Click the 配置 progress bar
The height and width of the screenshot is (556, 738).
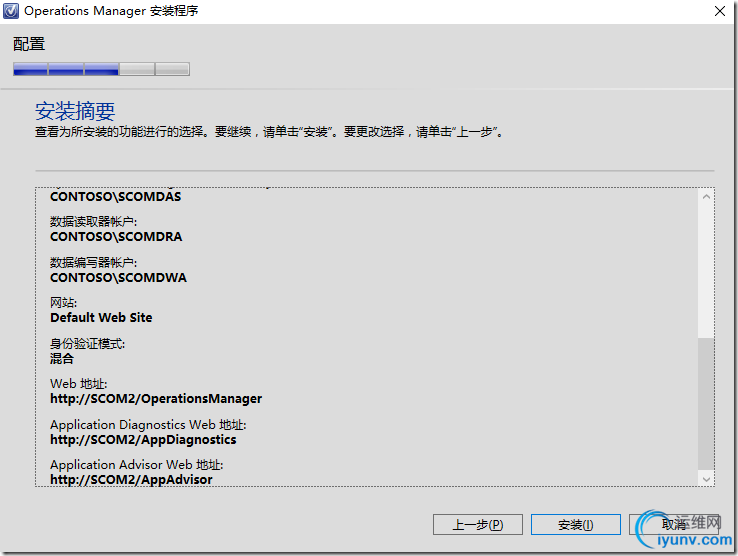point(101,69)
